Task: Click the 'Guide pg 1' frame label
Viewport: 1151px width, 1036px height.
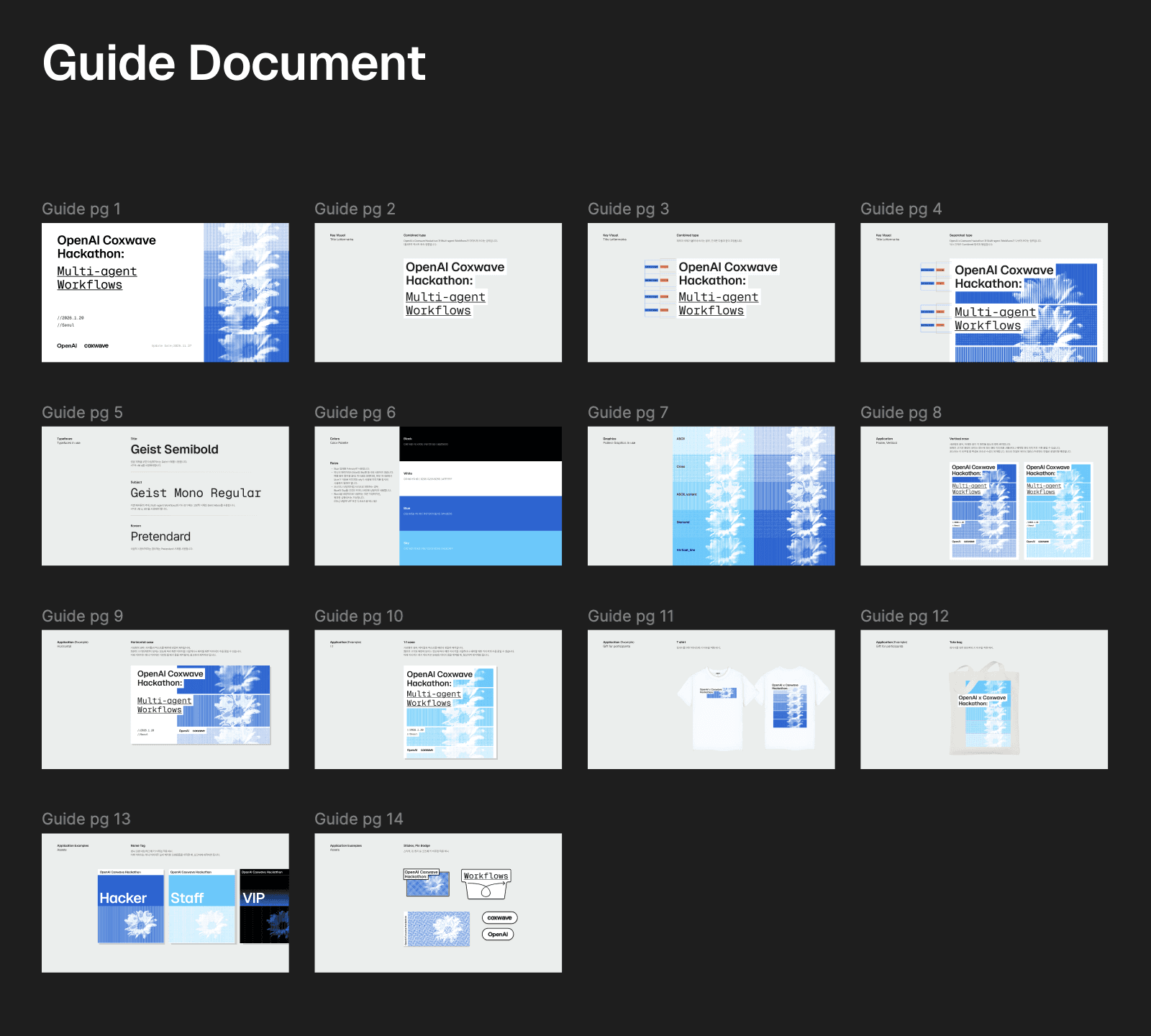Action: tap(81, 209)
